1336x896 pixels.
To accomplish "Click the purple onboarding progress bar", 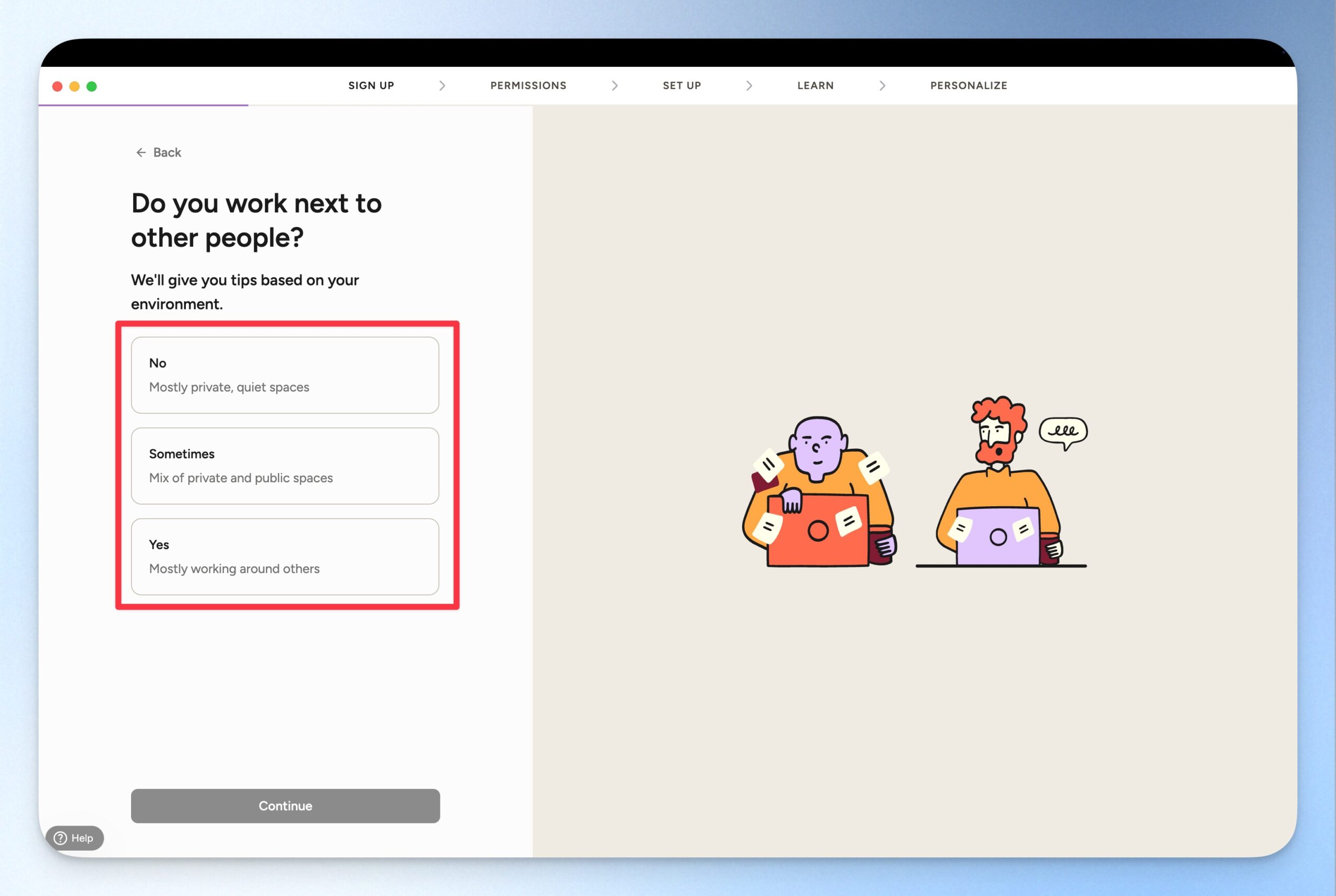I will coord(143,105).
